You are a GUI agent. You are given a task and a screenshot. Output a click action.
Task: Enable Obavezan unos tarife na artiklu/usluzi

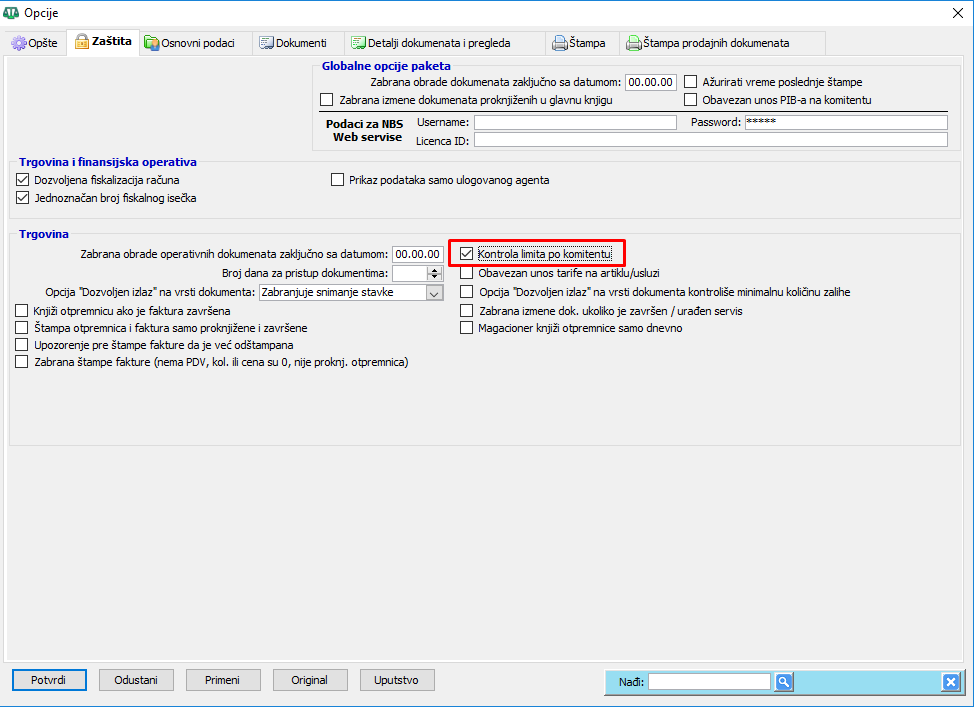467,273
